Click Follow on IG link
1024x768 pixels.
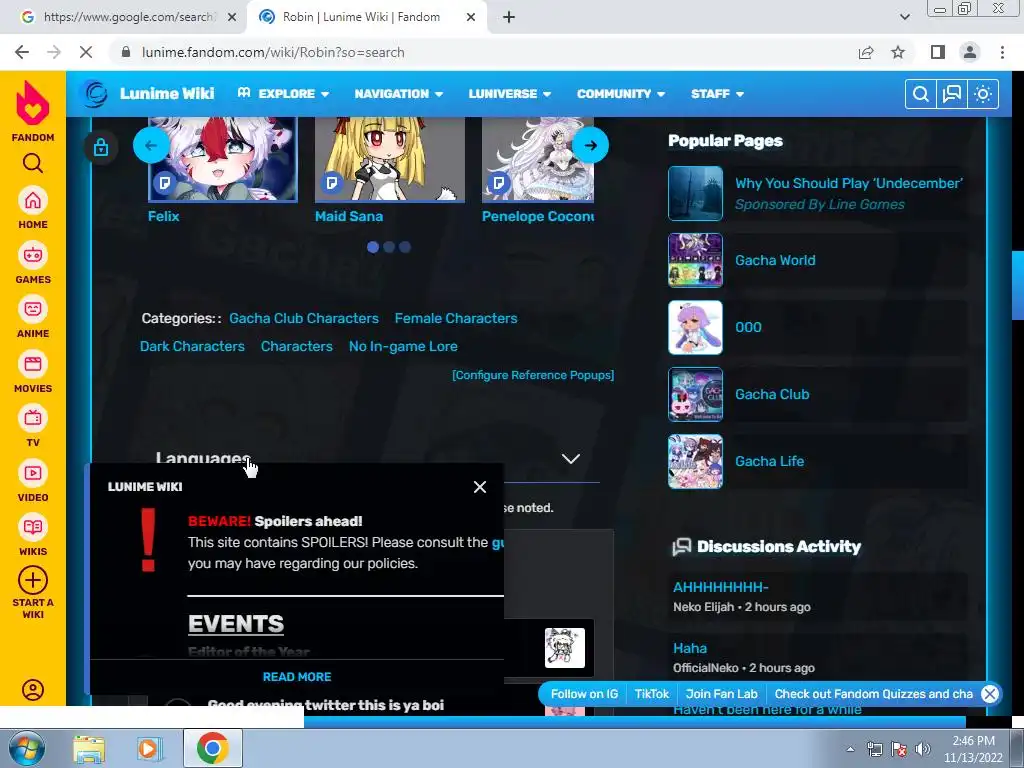pyautogui.click(x=584, y=694)
